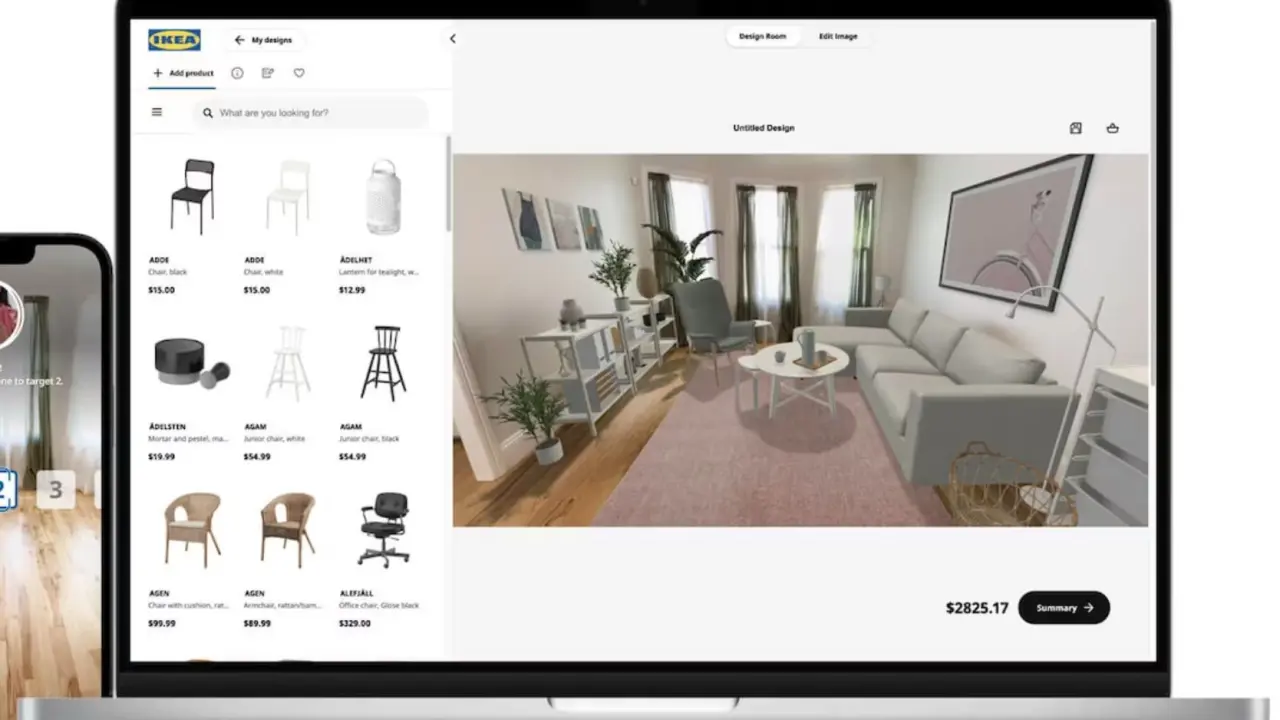Screen dimensions: 1280x720
Task: Click the IKEA logo
Action: tap(174, 40)
